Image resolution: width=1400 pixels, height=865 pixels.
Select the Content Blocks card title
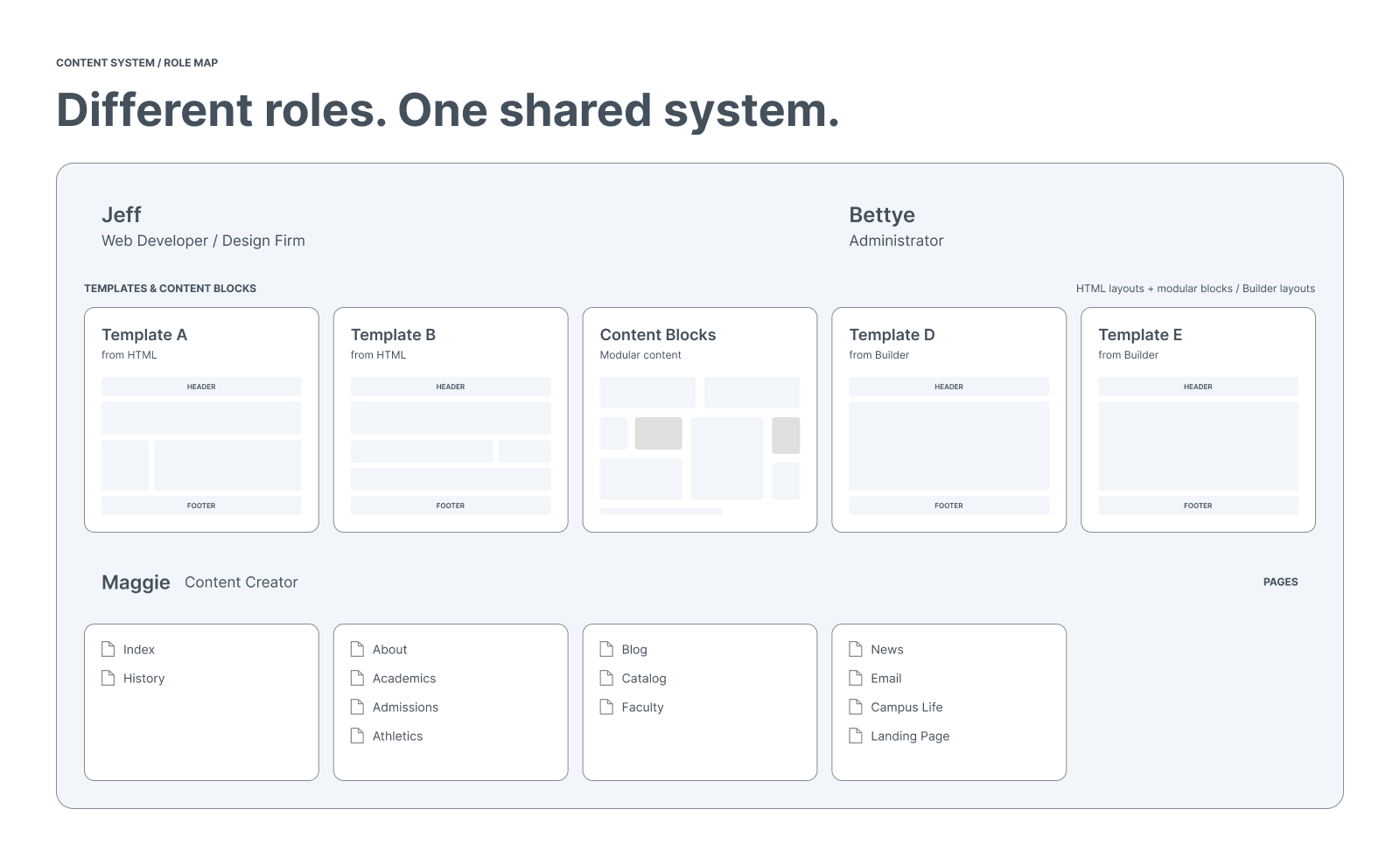point(658,335)
